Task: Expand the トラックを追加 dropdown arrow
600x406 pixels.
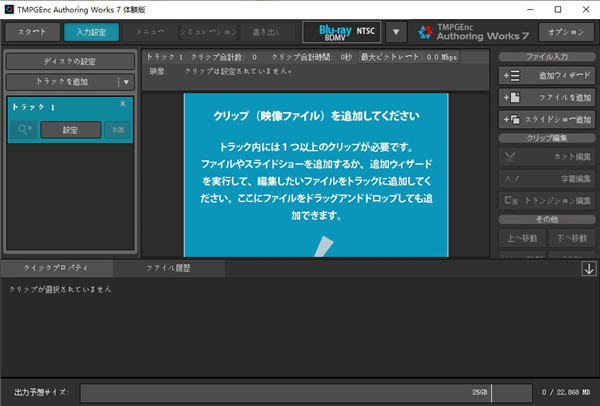Action: 125,82
